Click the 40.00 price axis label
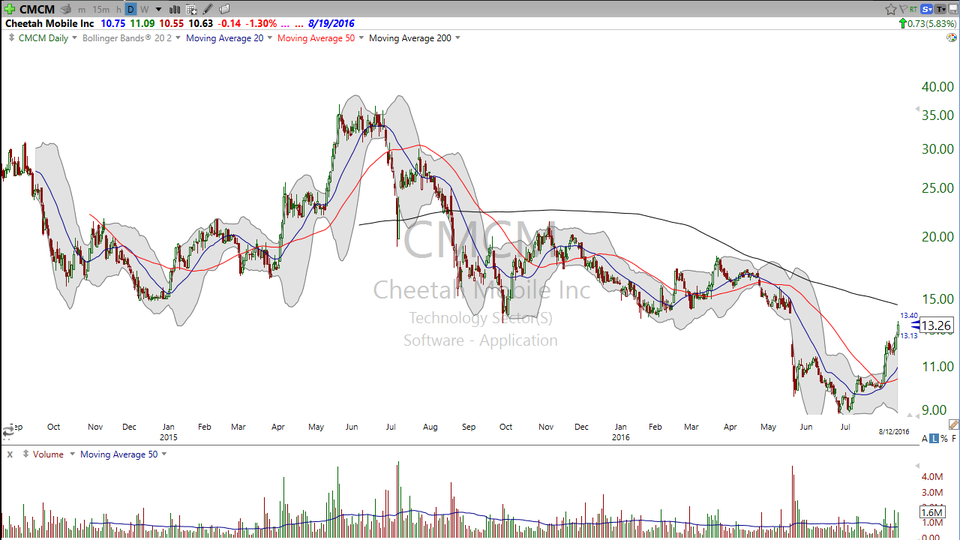The image size is (960, 540). click(x=937, y=87)
